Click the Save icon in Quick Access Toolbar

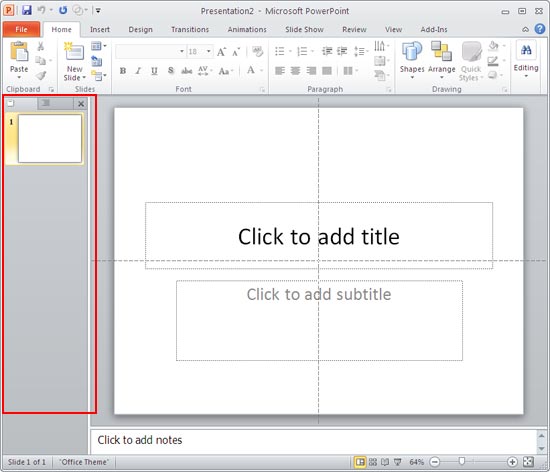pos(27,10)
